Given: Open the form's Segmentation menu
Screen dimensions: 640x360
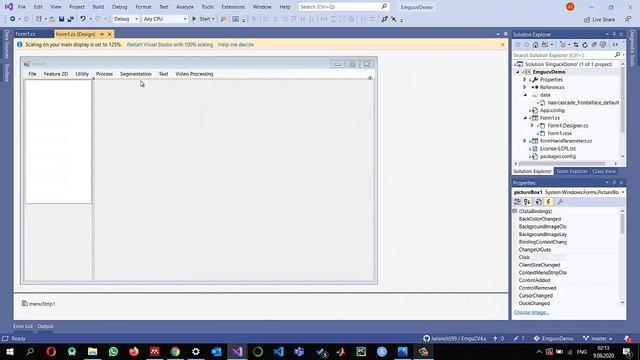Looking at the screenshot, I should (x=136, y=74).
